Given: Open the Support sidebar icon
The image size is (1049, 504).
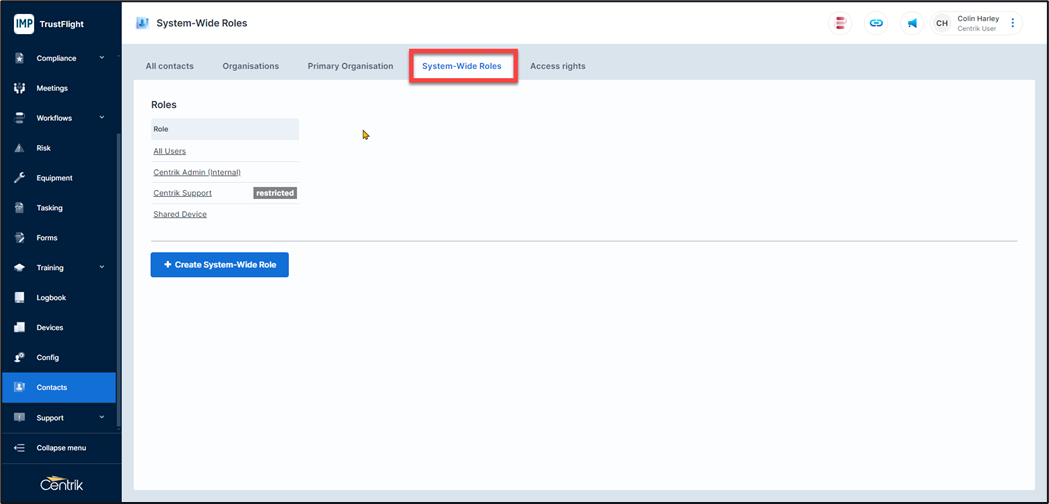Looking at the screenshot, I should tap(19, 418).
